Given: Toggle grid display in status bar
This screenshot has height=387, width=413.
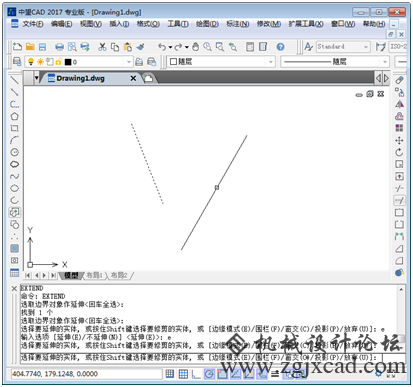Looking at the screenshot, I should point(183,374).
